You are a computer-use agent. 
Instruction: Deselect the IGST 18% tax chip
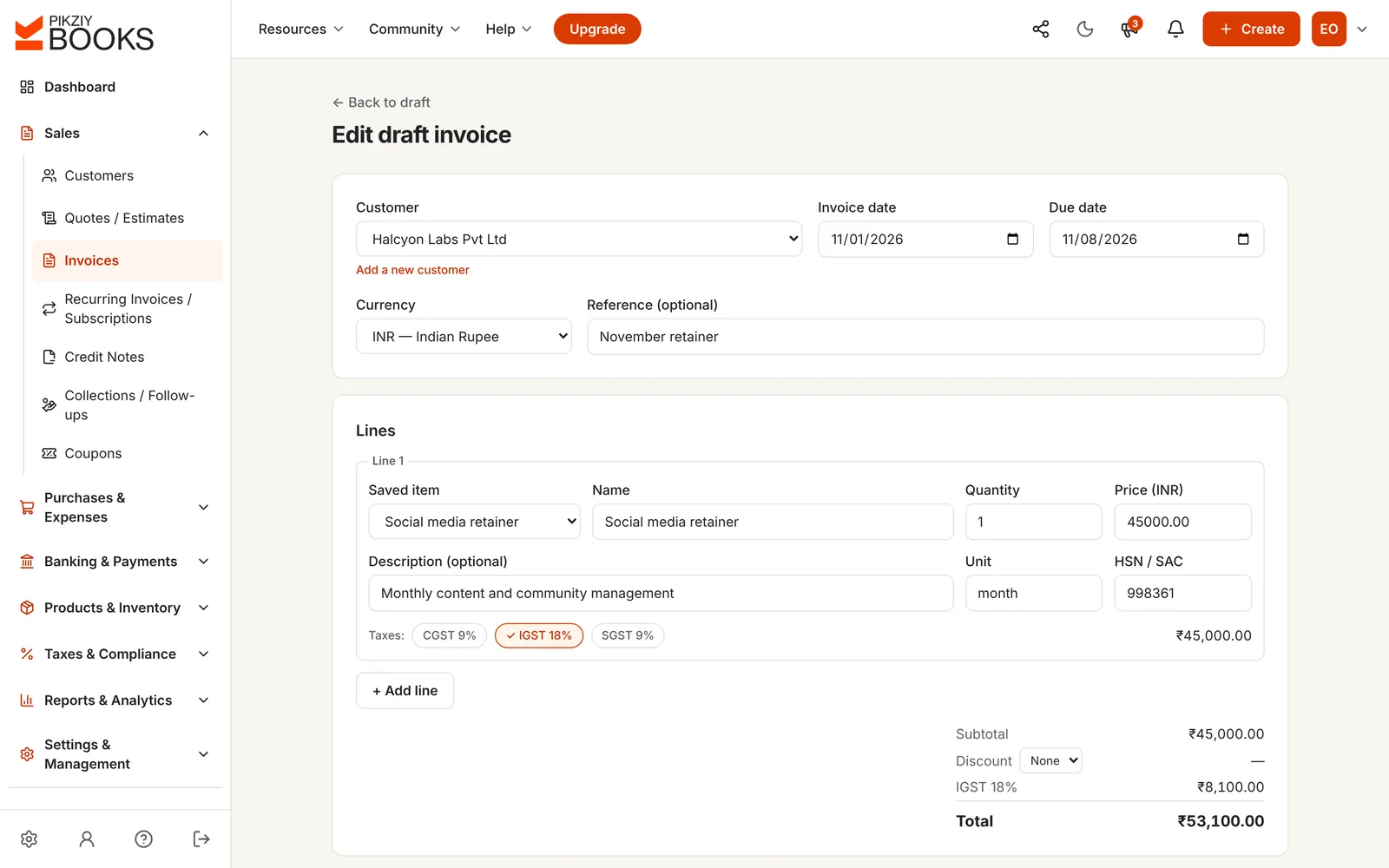point(539,635)
